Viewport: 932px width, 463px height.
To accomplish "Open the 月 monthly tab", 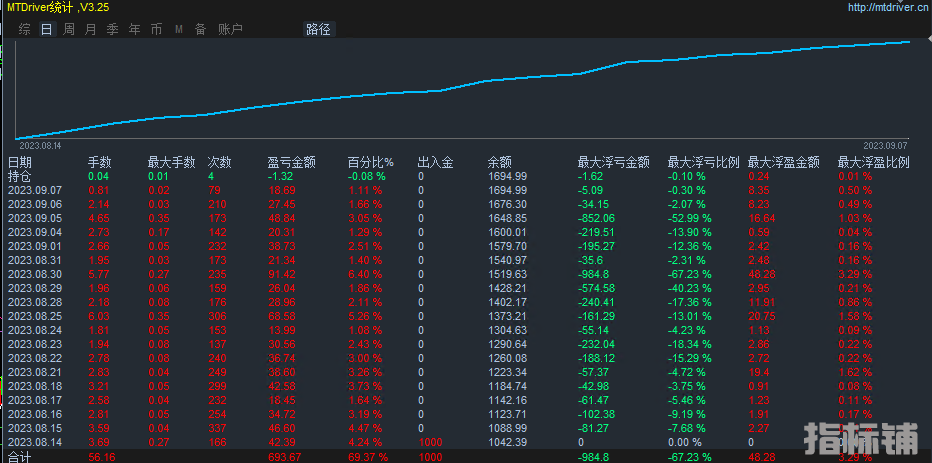I will coord(90,29).
